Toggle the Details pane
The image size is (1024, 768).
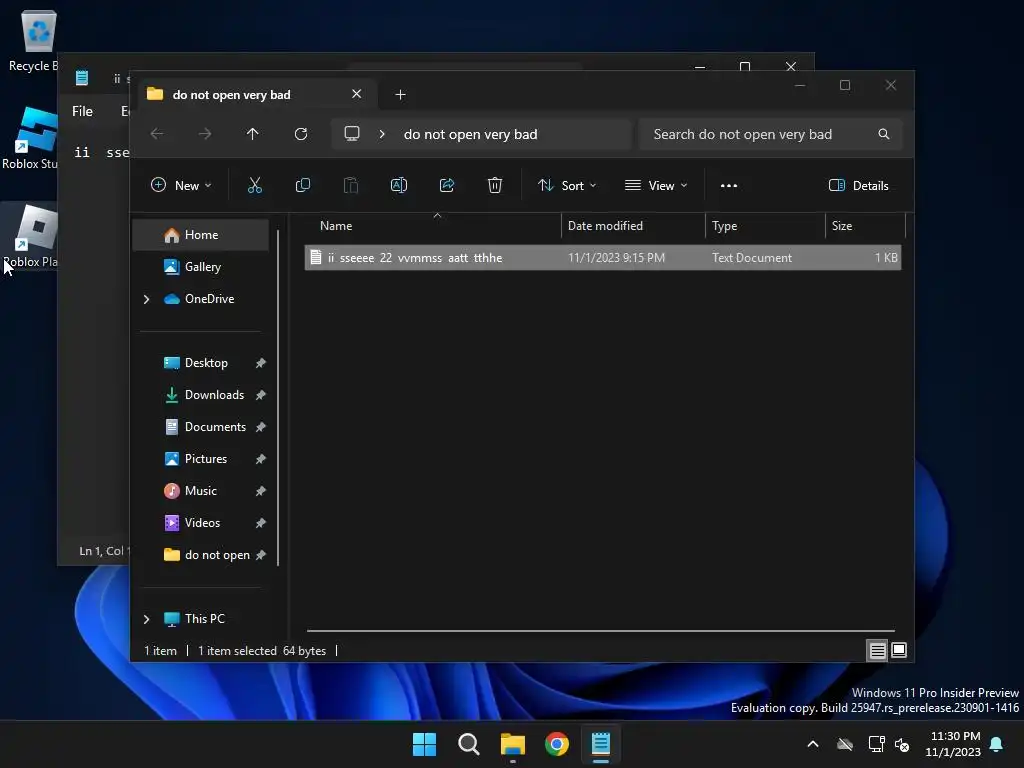pos(859,185)
